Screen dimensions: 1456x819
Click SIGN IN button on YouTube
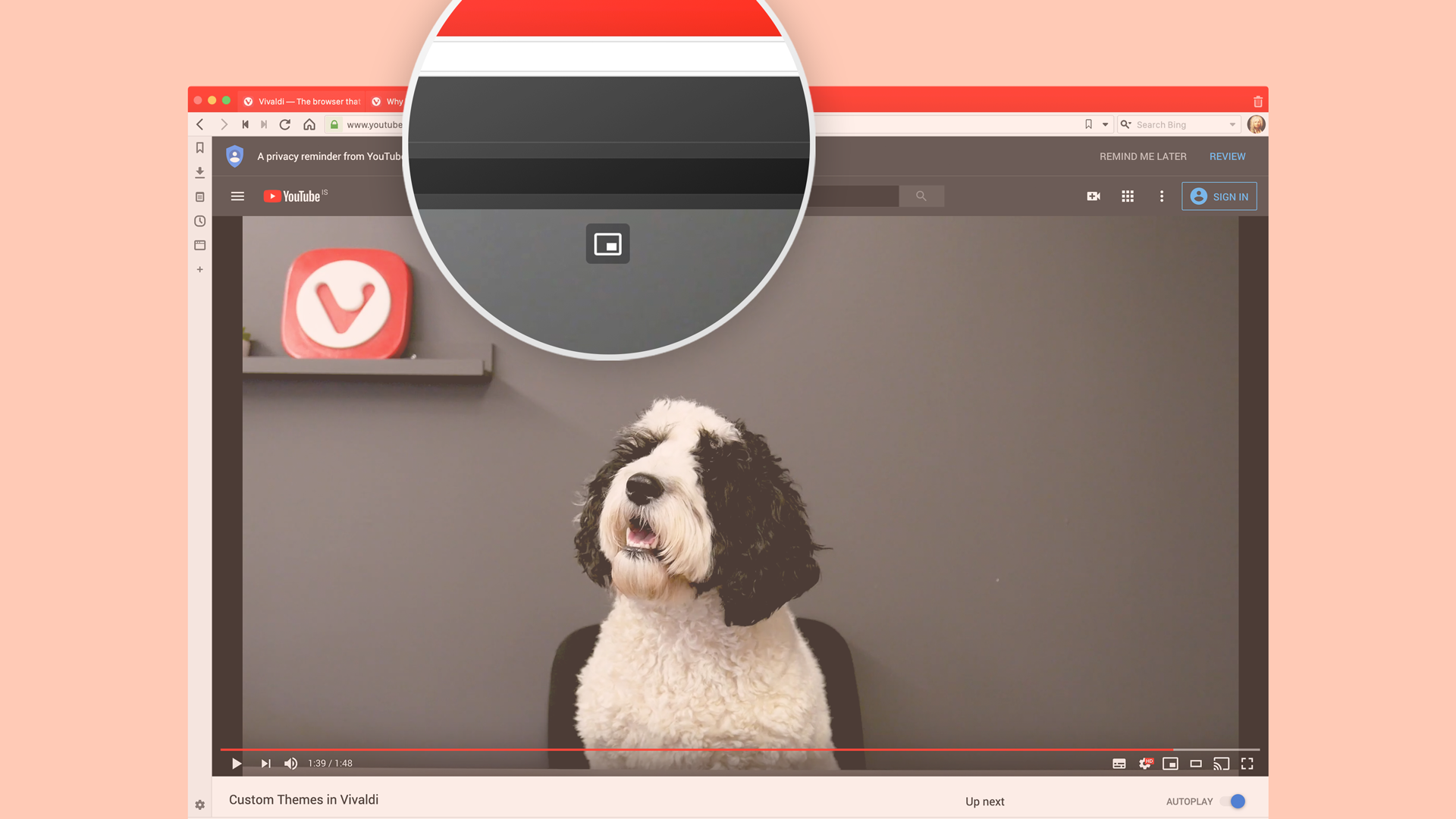point(1218,196)
